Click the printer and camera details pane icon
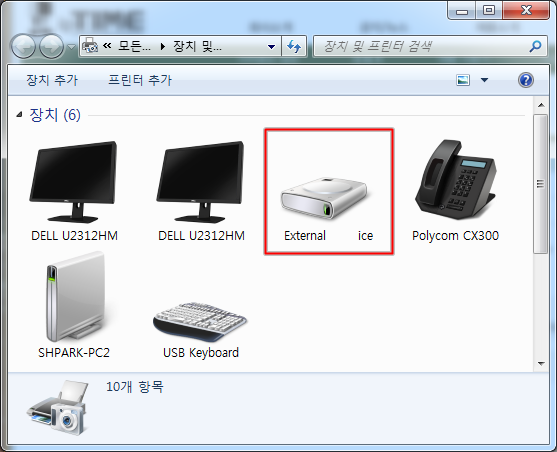Viewport: 557px width, 452px height. [x=57, y=408]
